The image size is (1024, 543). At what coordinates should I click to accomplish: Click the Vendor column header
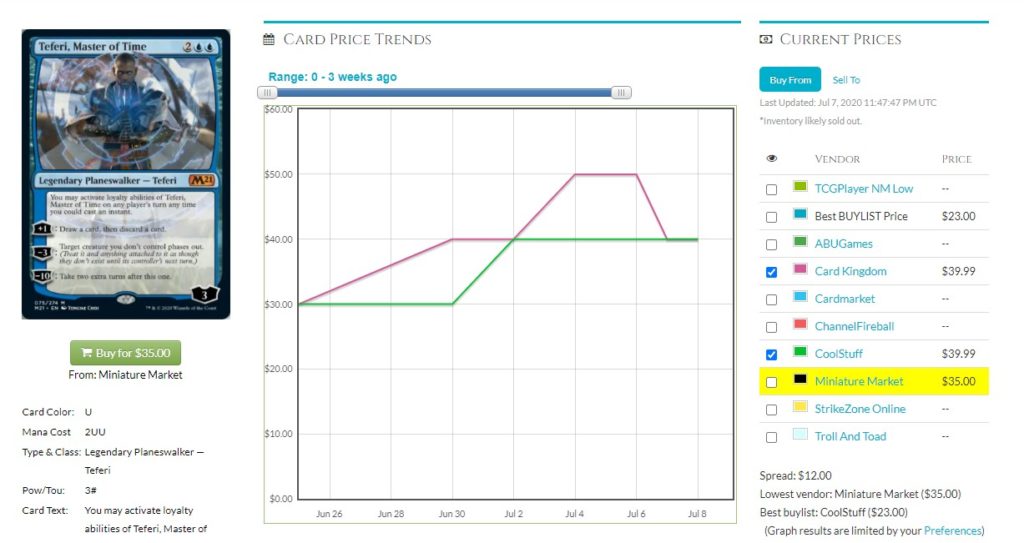point(837,159)
